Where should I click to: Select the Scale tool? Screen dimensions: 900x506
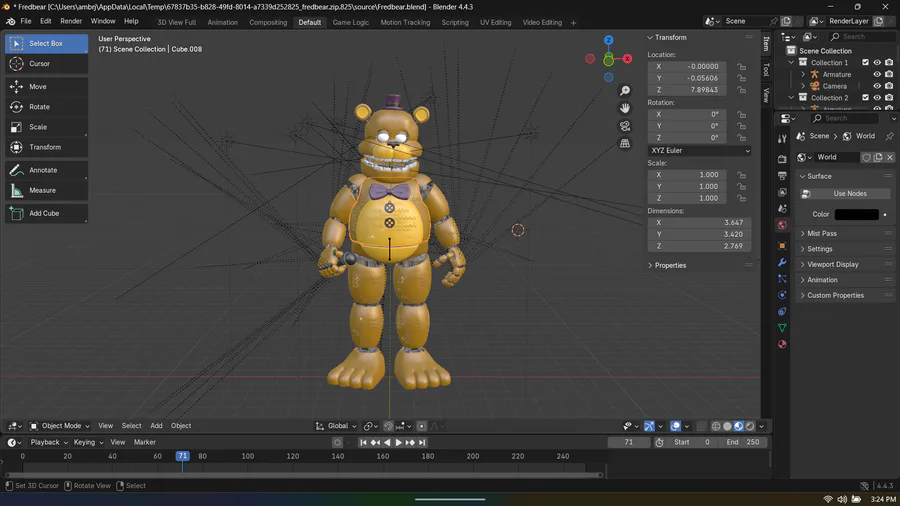coord(46,127)
